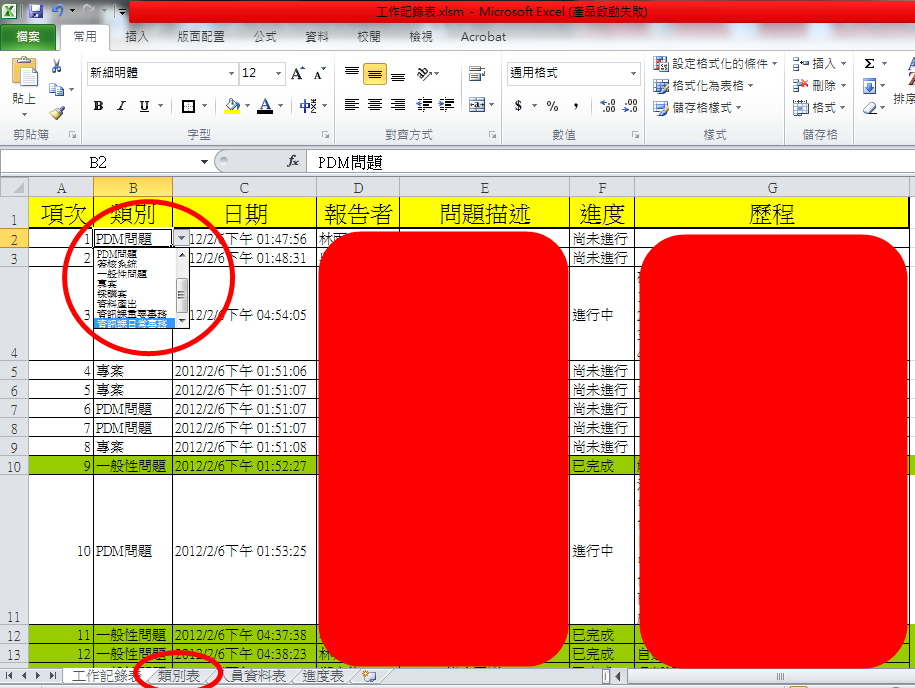Apply comma style format
Viewport: 915px width, 688px height.
[575, 106]
